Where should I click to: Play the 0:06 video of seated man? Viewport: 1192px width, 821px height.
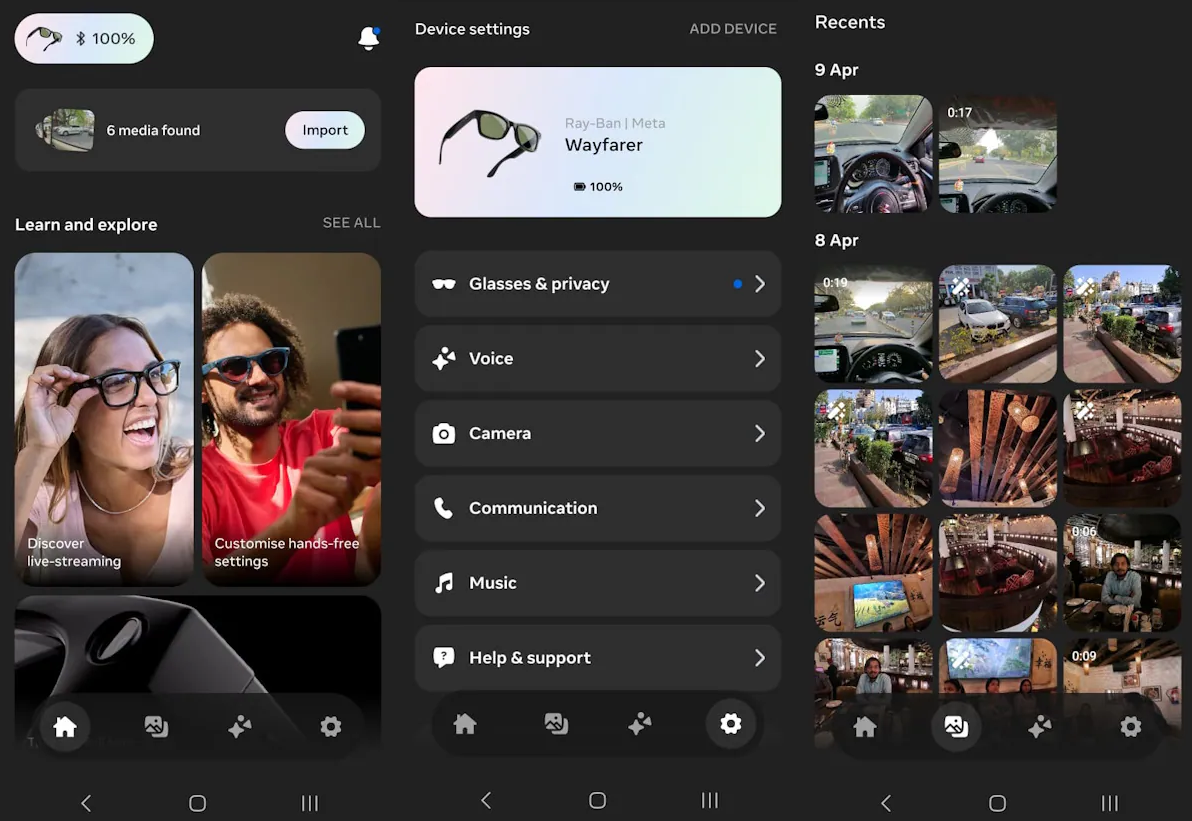1122,572
